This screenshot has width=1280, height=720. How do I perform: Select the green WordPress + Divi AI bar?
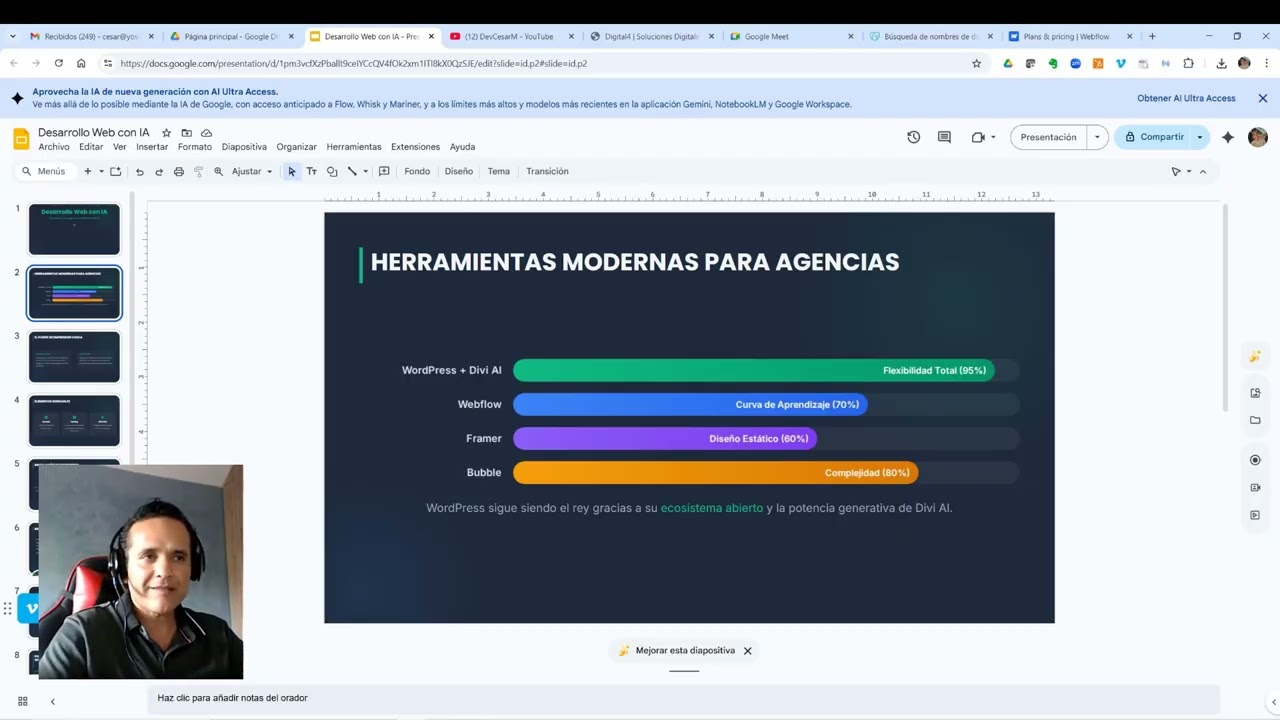pyautogui.click(x=753, y=370)
